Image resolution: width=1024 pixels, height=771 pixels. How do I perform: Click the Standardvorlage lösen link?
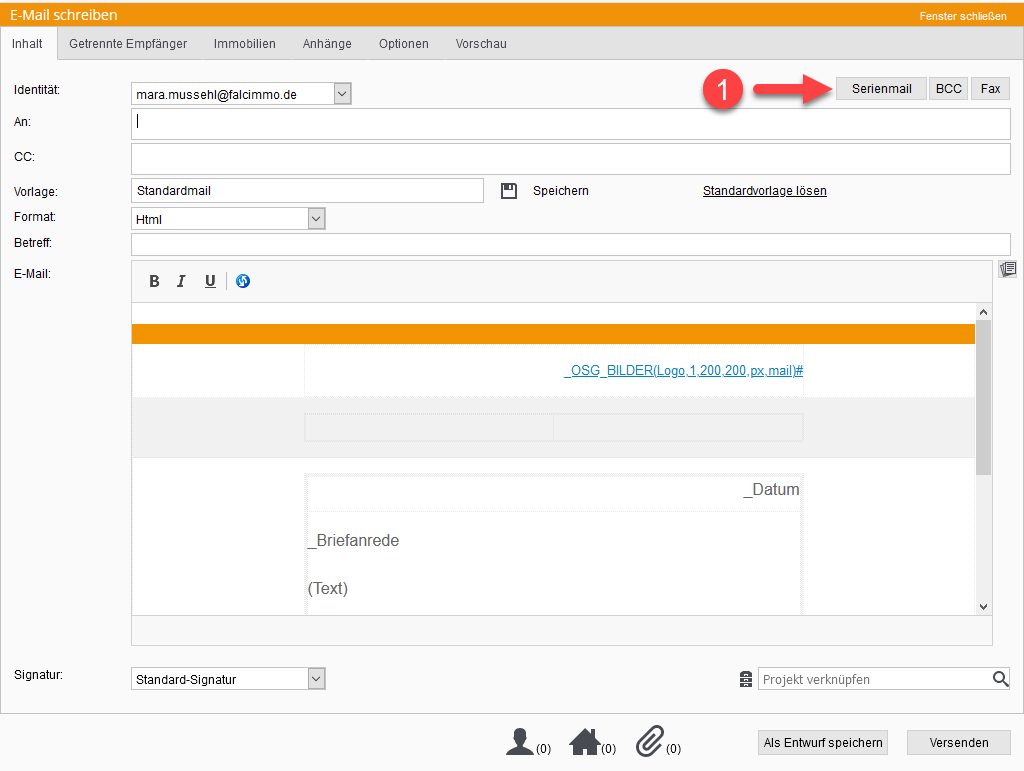(x=764, y=191)
